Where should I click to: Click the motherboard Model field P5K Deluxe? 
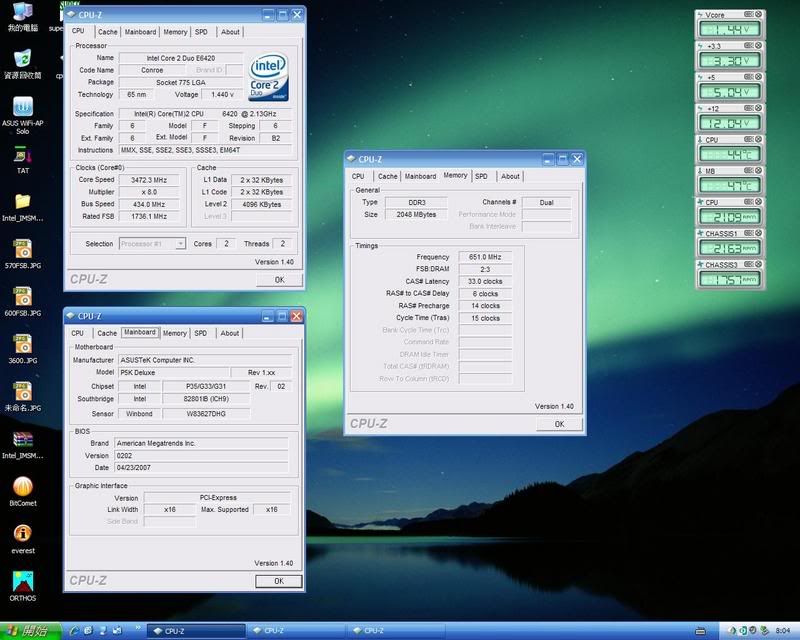tap(174, 373)
